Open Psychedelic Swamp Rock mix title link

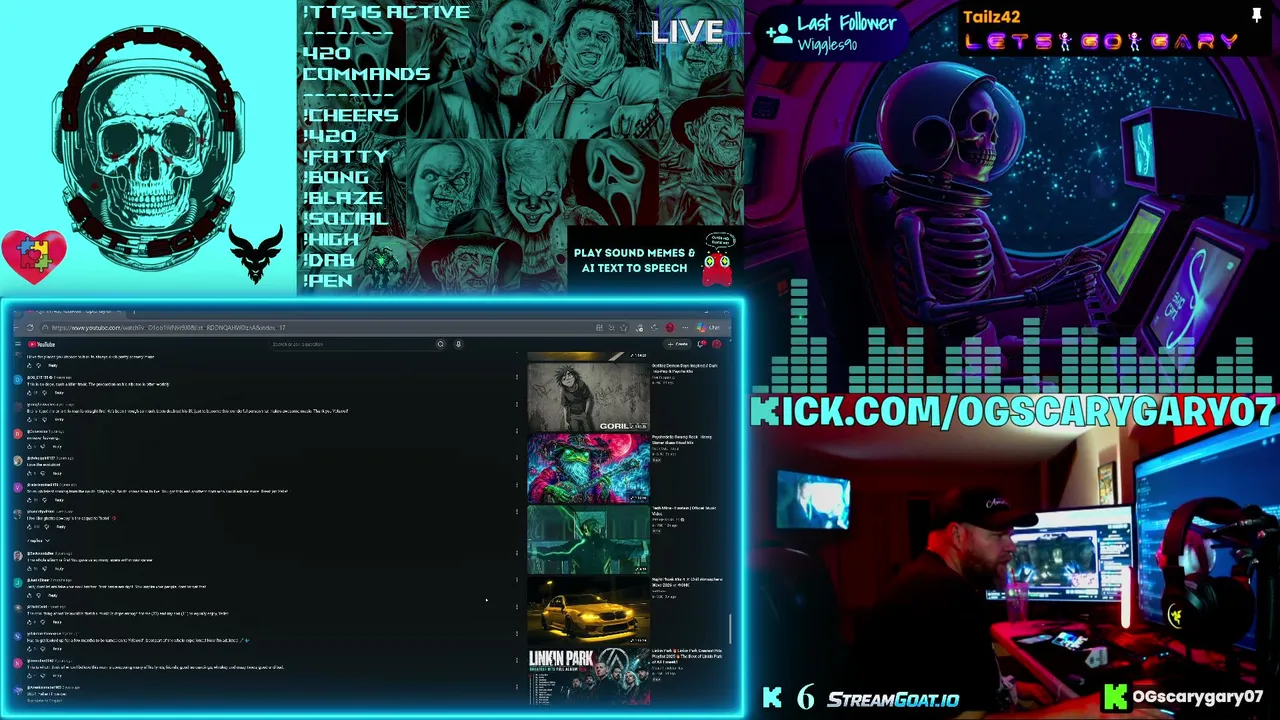coord(682,439)
